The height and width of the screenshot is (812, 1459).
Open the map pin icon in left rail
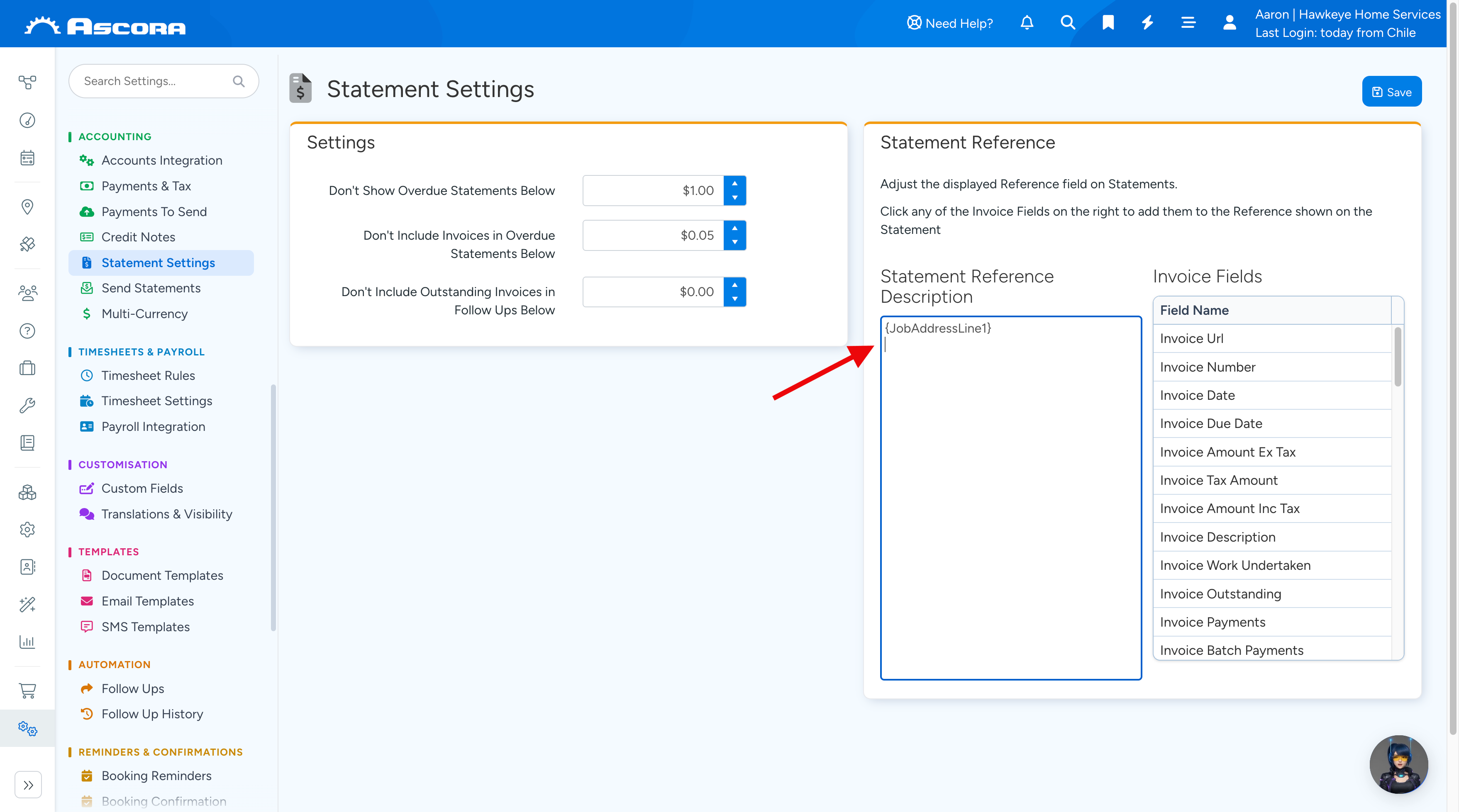[27, 207]
